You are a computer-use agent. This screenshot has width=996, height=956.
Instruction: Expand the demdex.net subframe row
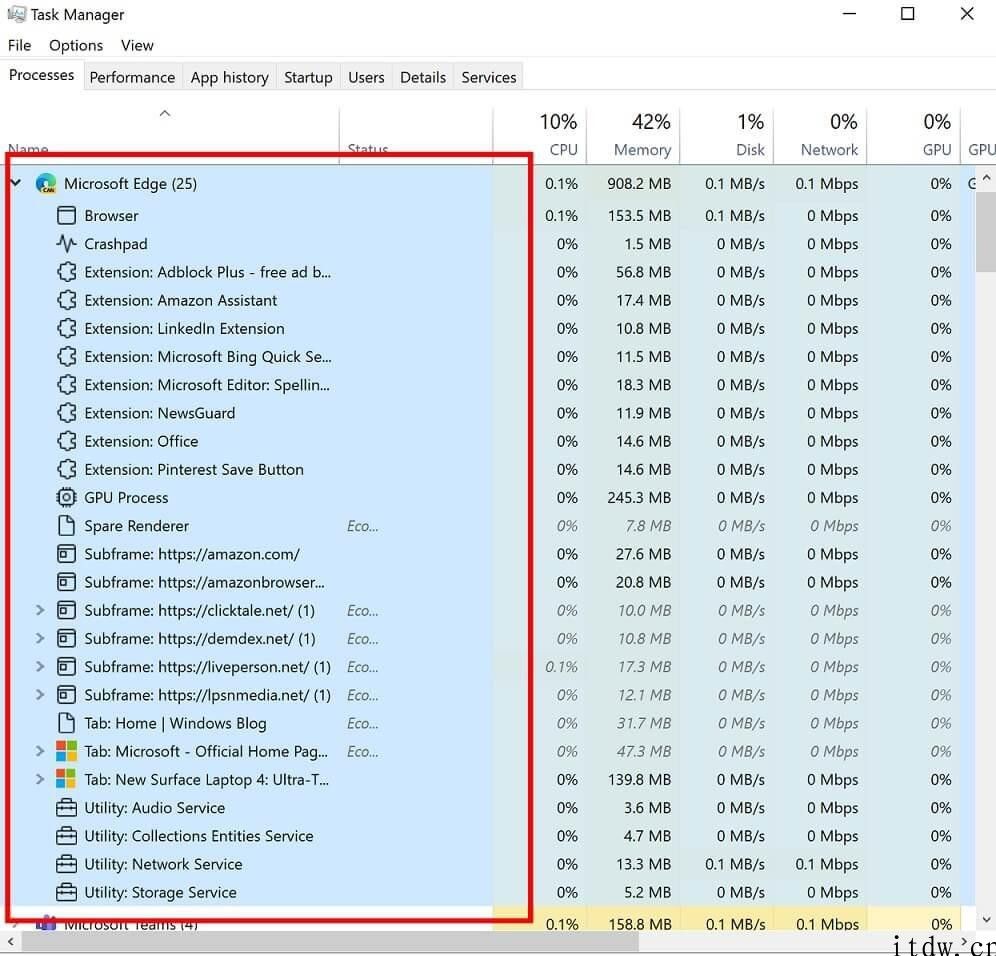(40, 638)
